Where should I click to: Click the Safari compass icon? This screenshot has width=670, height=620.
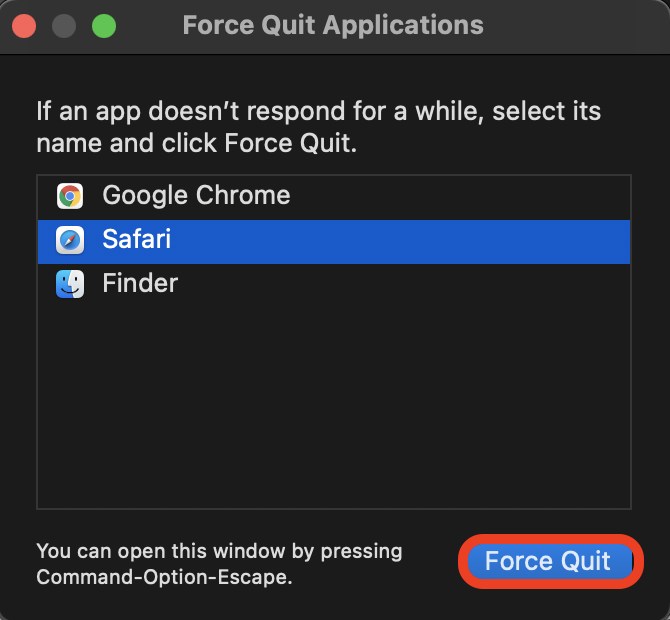pyautogui.click(x=70, y=240)
